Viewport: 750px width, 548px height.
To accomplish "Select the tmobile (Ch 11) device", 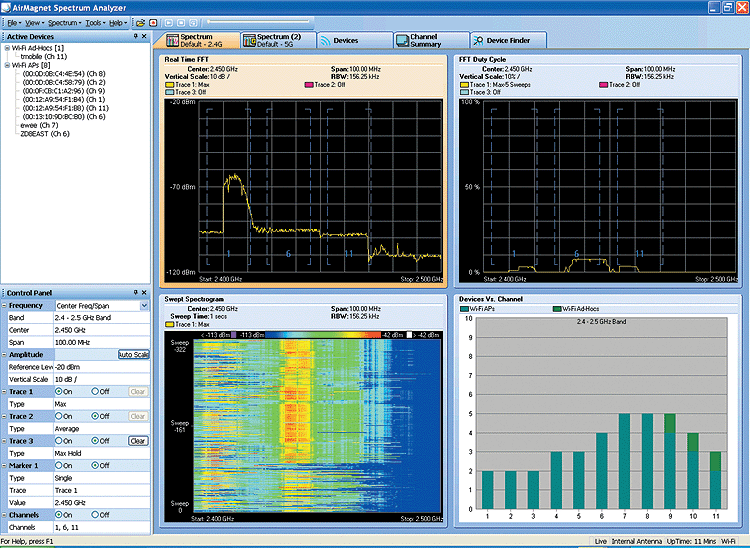I will pyautogui.click(x=44, y=56).
